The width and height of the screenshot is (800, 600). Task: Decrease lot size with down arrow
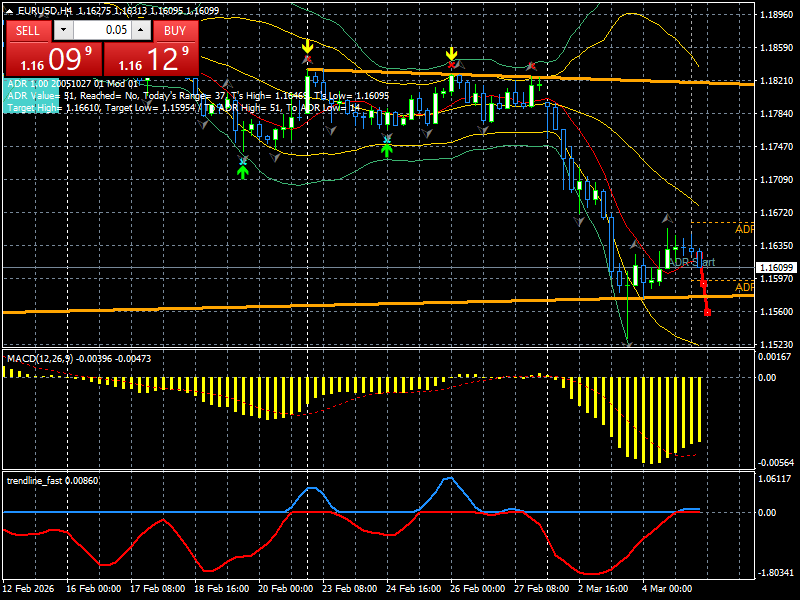point(63,30)
